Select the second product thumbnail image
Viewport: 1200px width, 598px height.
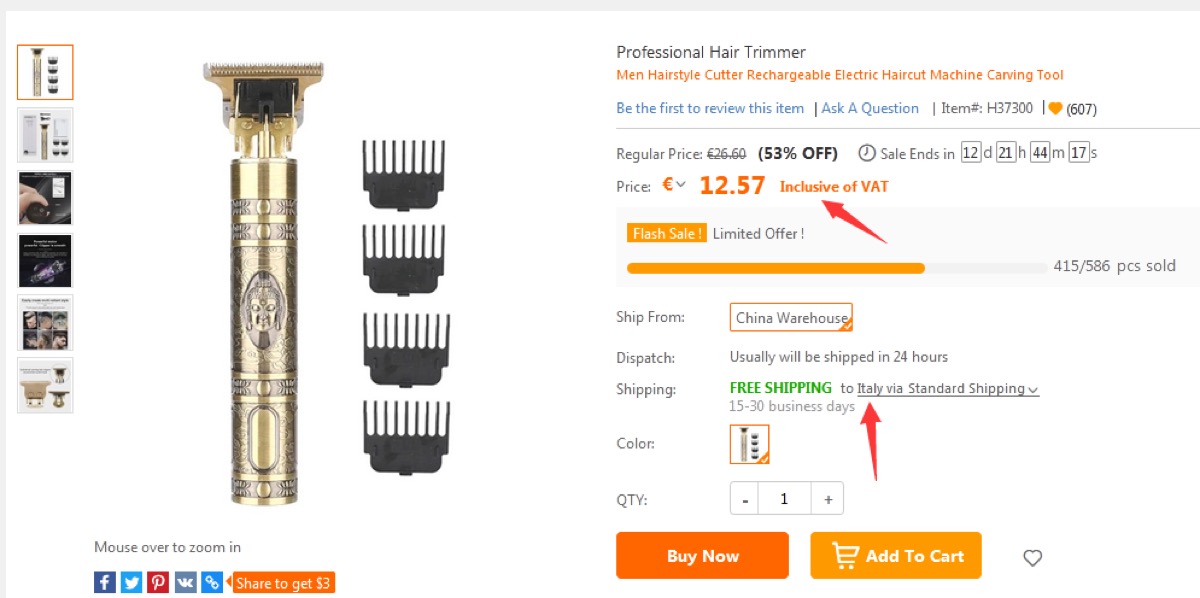45,135
